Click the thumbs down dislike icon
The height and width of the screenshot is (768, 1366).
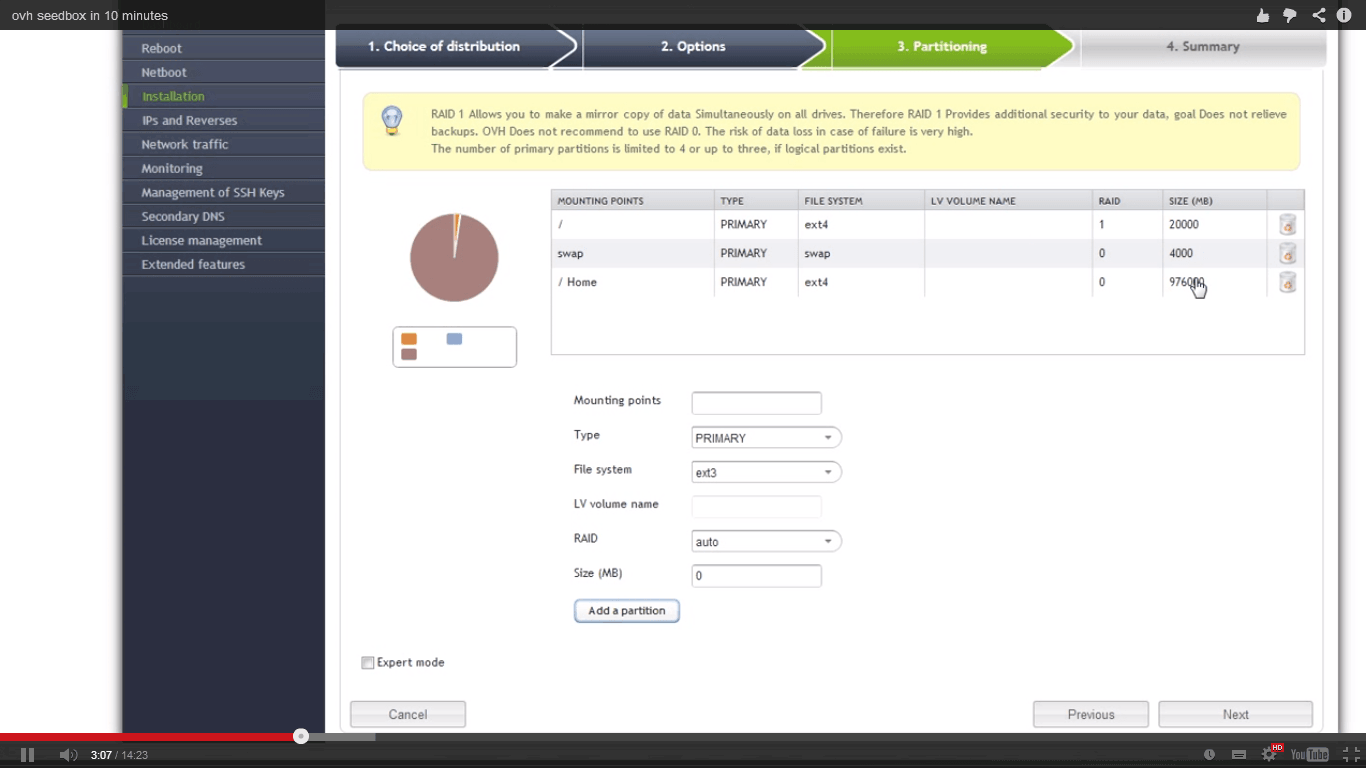[x=1290, y=15]
